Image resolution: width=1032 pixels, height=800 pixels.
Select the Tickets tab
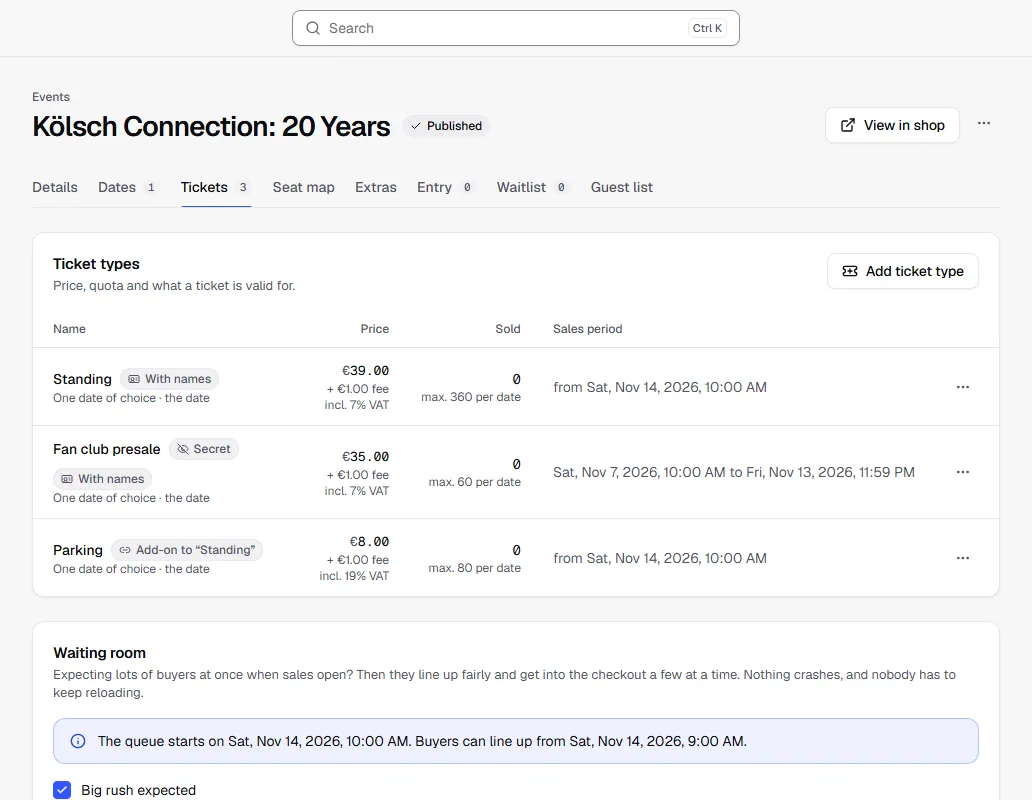coord(216,188)
